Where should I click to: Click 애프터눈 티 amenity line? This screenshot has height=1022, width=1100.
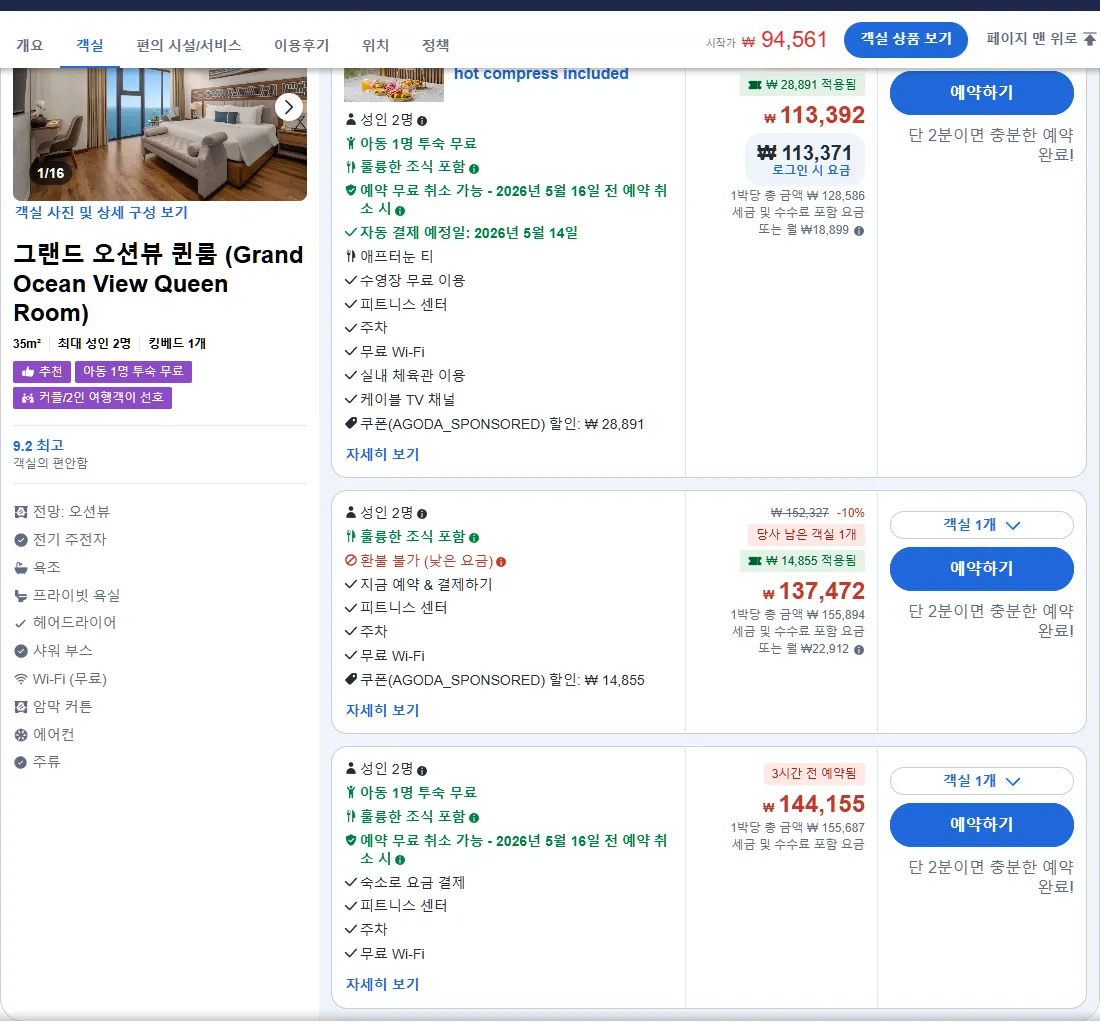389,257
